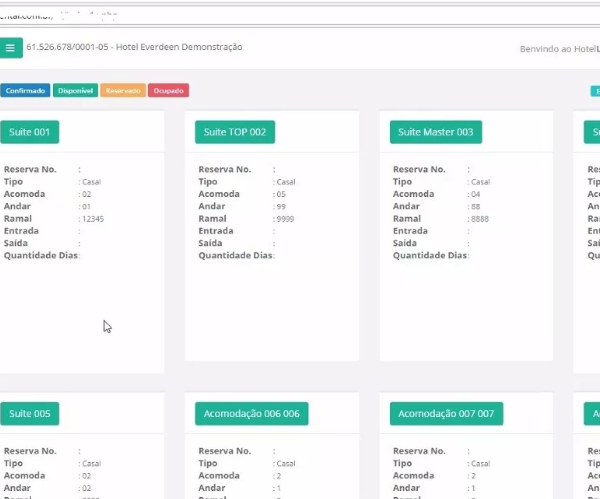This screenshot has height=499, width=600.
Task: Click Ramal 9999 in Suite TOP 002 card
Action: (284, 219)
